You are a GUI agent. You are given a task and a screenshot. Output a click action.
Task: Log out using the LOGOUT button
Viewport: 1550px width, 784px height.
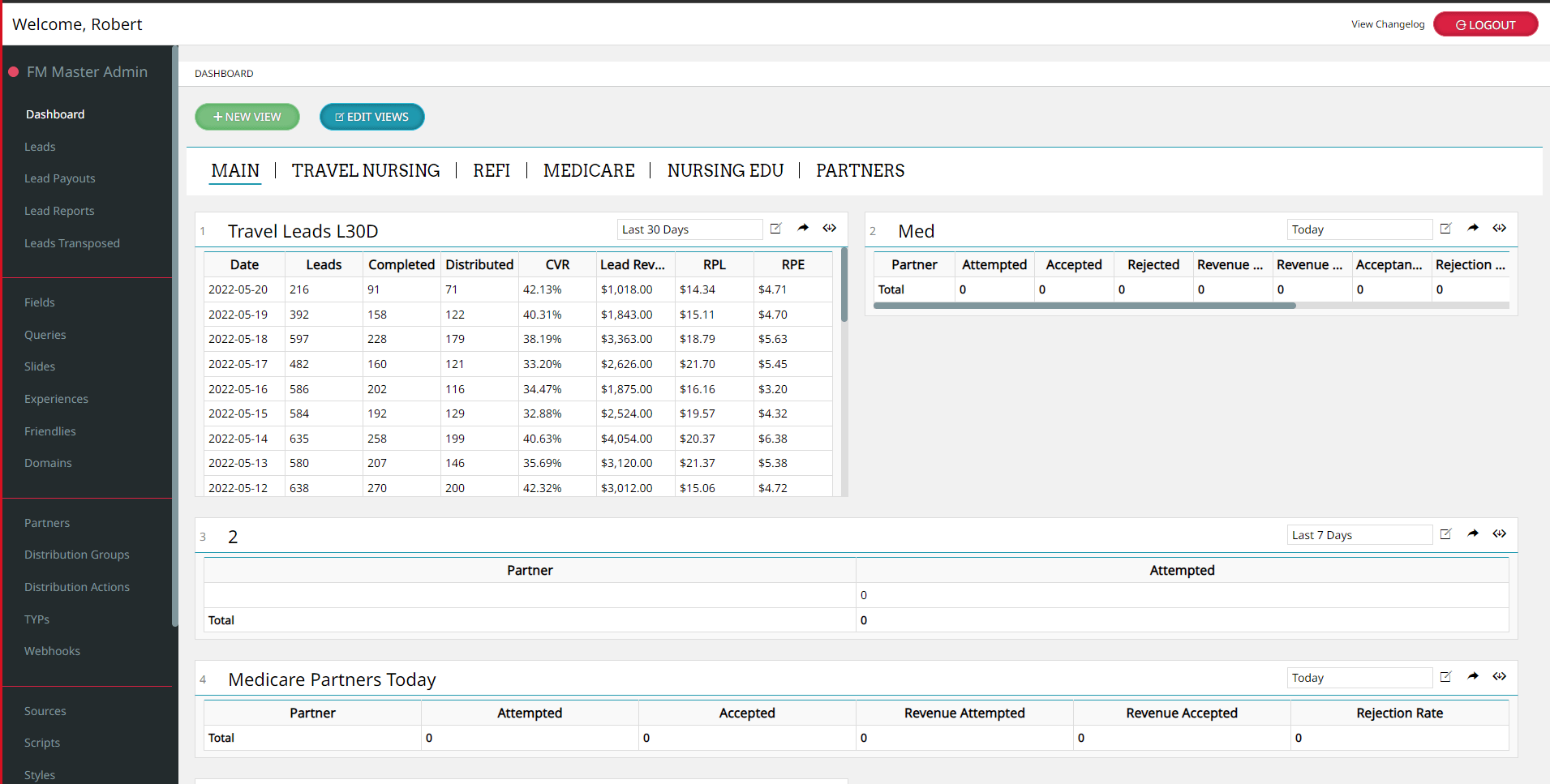pos(1485,24)
